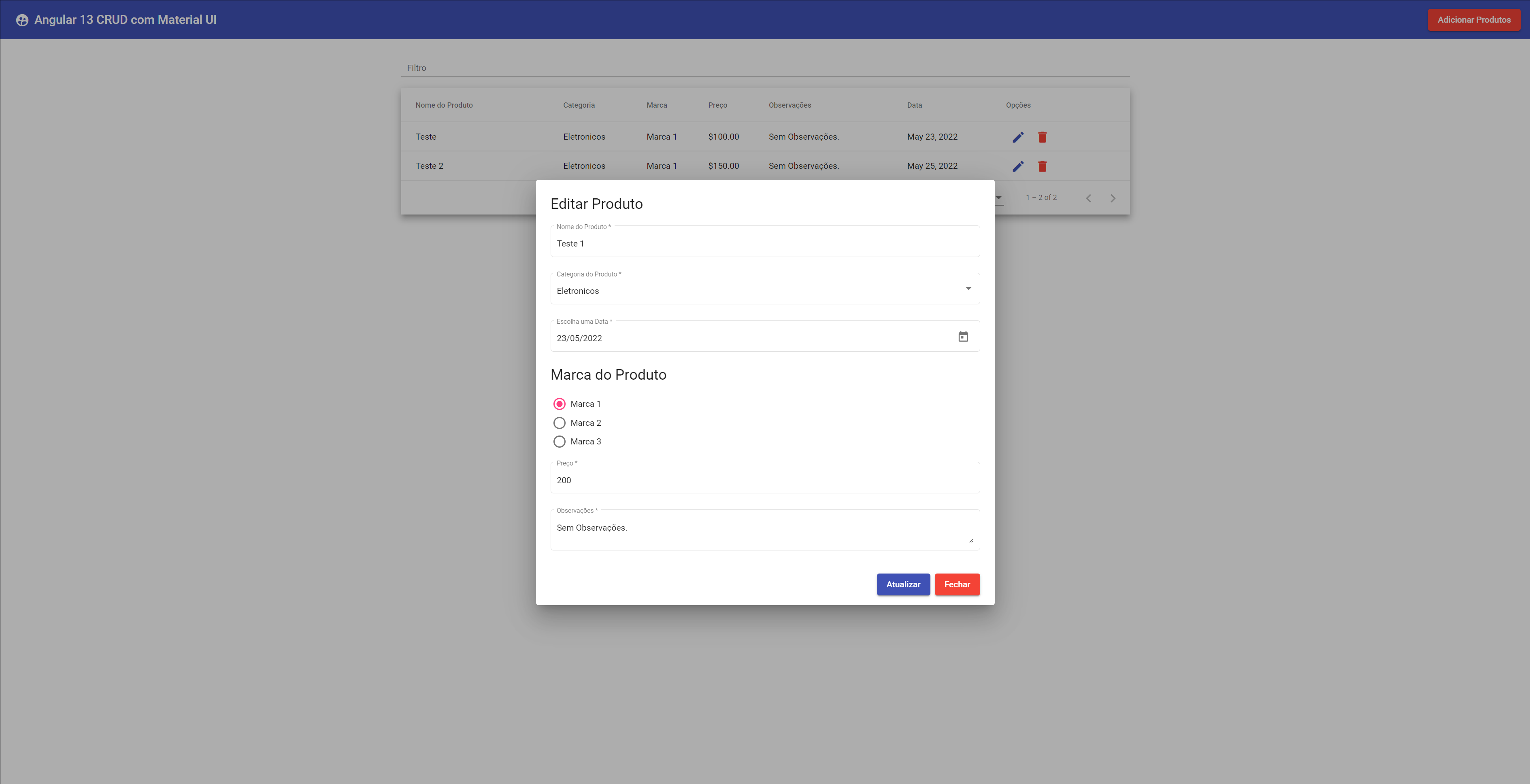Image resolution: width=1530 pixels, height=784 pixels.
Task: Click the Nome do Produto column header
Action: tap(444, 105)
